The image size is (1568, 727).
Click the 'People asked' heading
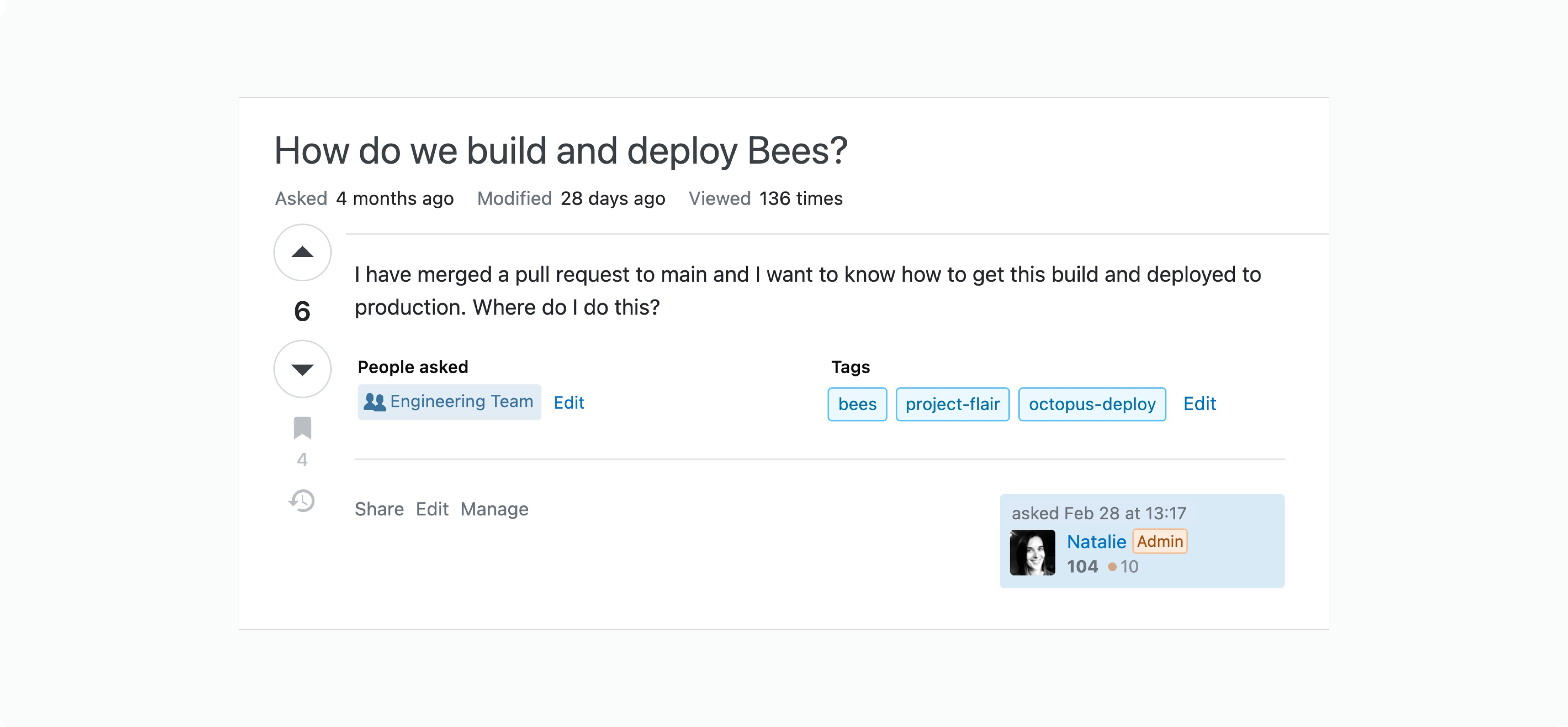click(413, 367)
